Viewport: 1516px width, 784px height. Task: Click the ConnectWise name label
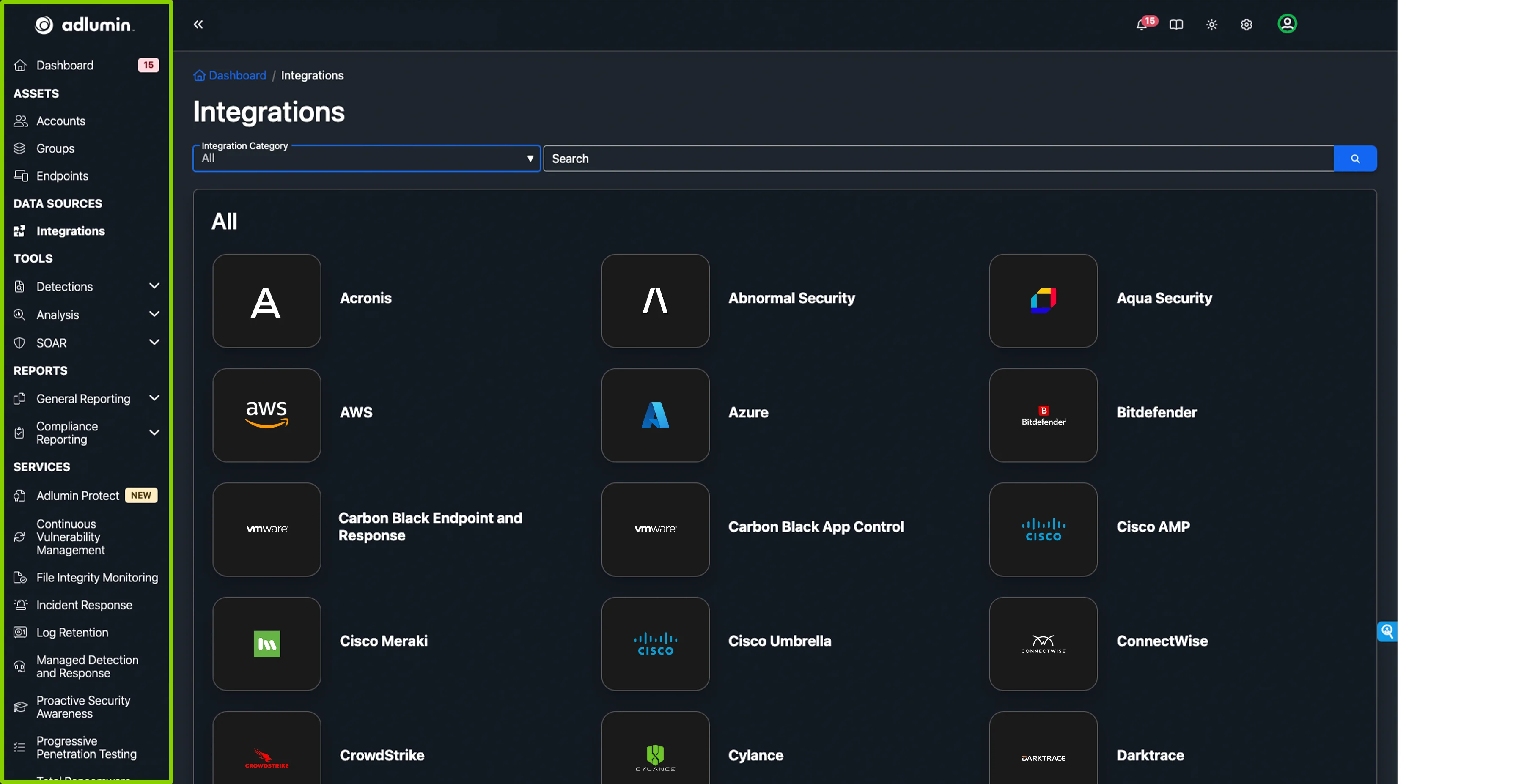(1162, 641)
